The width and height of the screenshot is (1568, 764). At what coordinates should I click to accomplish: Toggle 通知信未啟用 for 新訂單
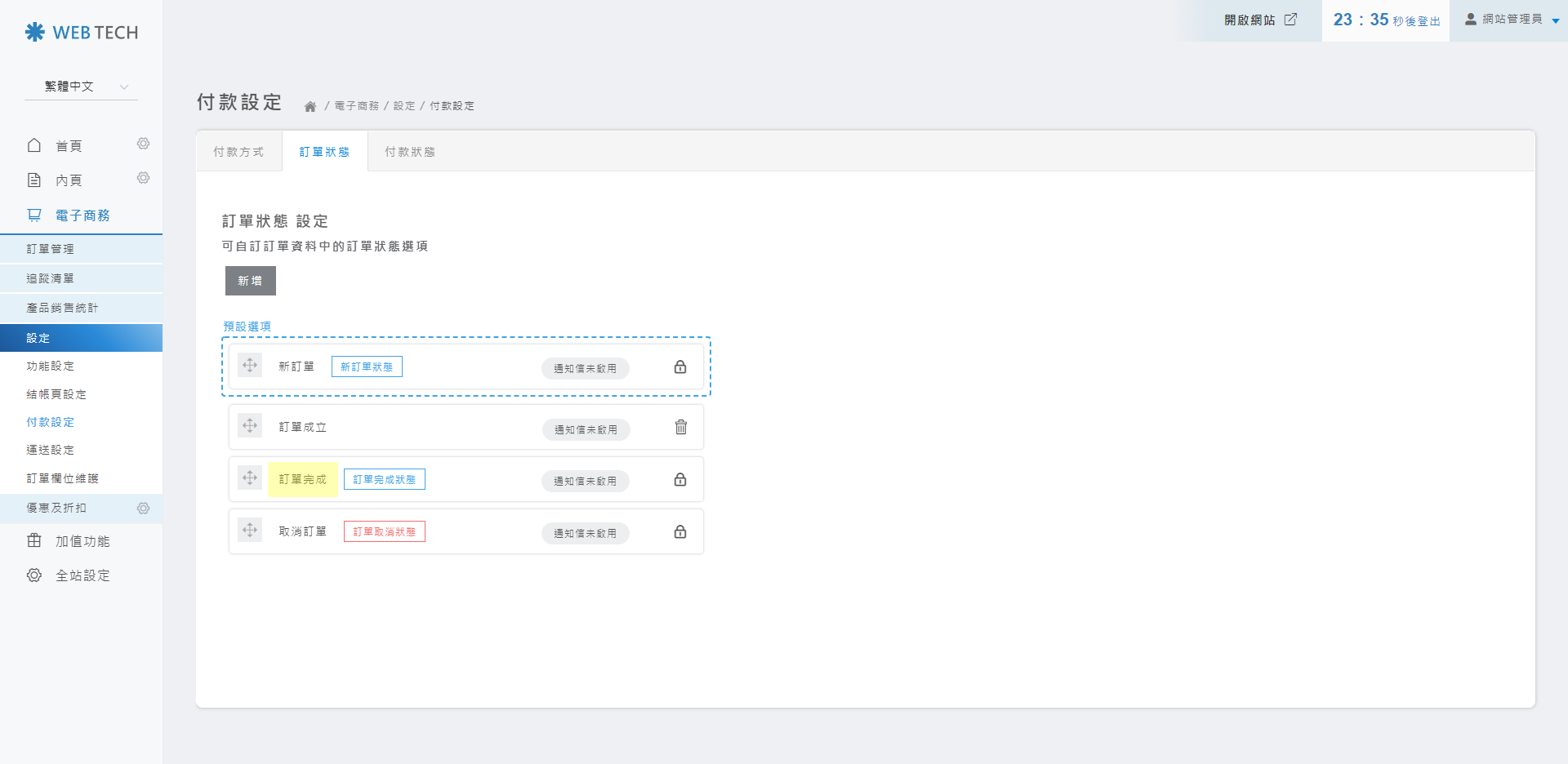[585, 368]
